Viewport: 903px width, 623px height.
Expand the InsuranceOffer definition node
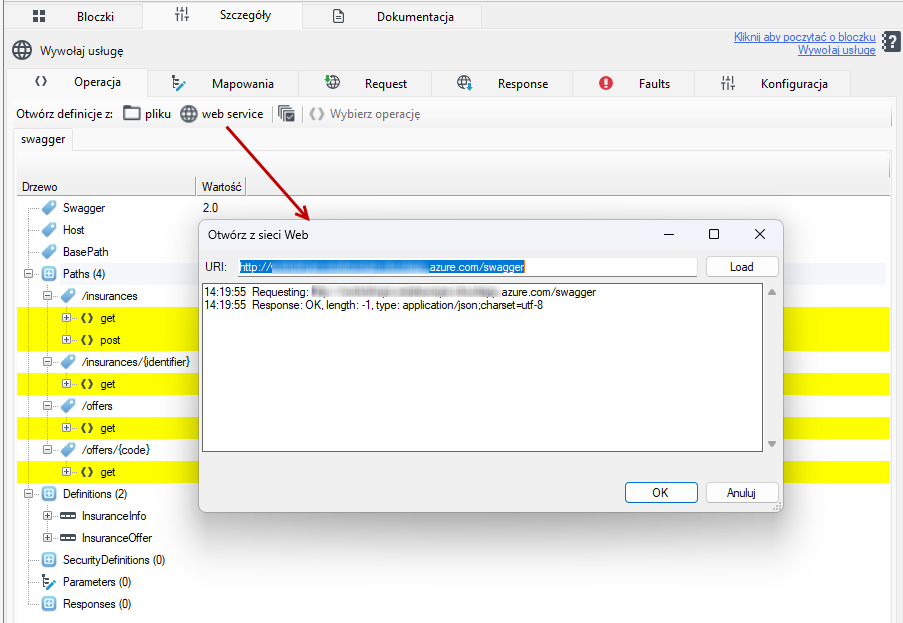tap(48, 537)
